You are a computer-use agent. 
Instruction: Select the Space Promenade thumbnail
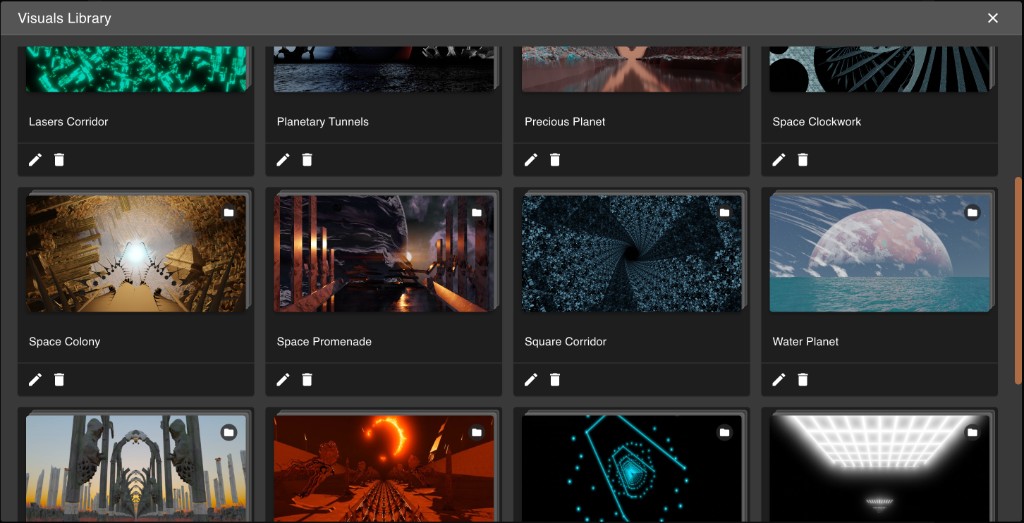tap(384, 254)
